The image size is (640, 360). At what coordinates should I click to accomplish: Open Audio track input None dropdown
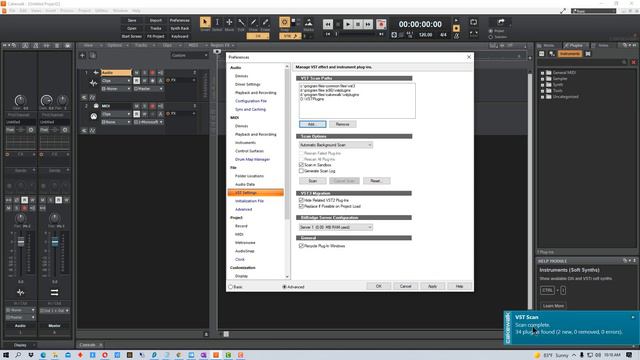116,89
